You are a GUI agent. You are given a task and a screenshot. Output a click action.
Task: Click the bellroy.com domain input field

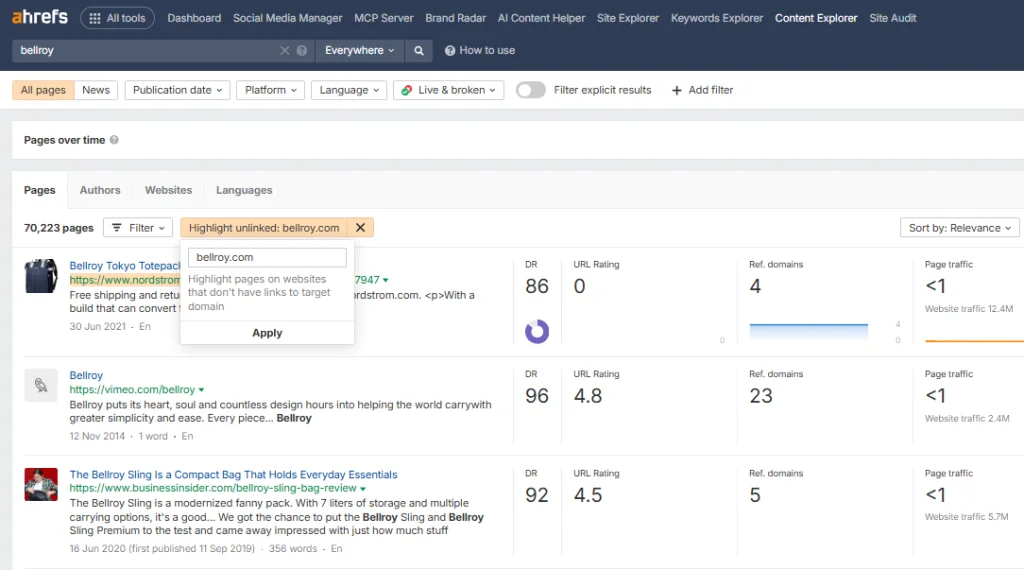(267, 257)
